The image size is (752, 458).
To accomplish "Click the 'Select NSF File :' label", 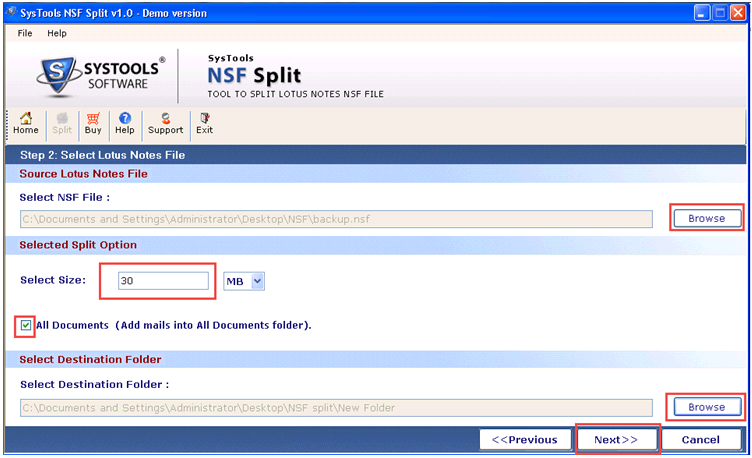I will coord(65,197).
